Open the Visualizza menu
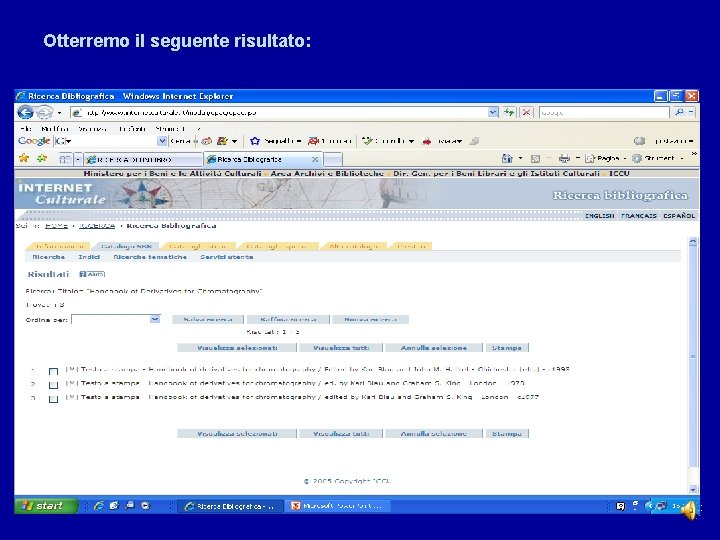The image size is (720, 540). [92, 129]
